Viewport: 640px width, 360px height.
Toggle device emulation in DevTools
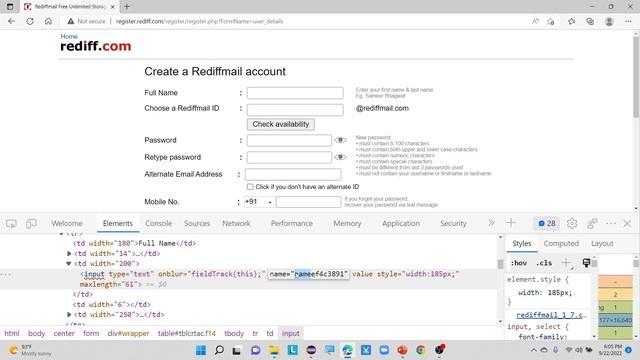click(x=31, y=223)
